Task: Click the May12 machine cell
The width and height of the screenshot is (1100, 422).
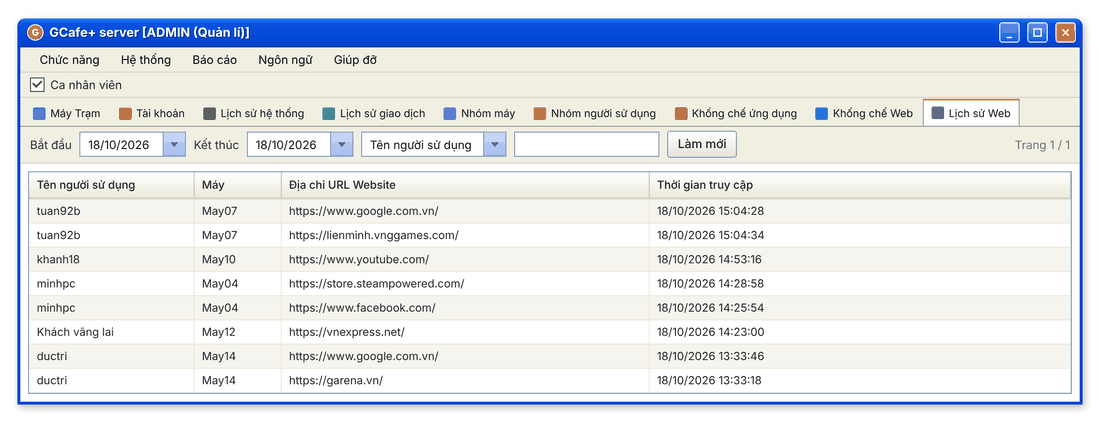Action: coord(238,332)
